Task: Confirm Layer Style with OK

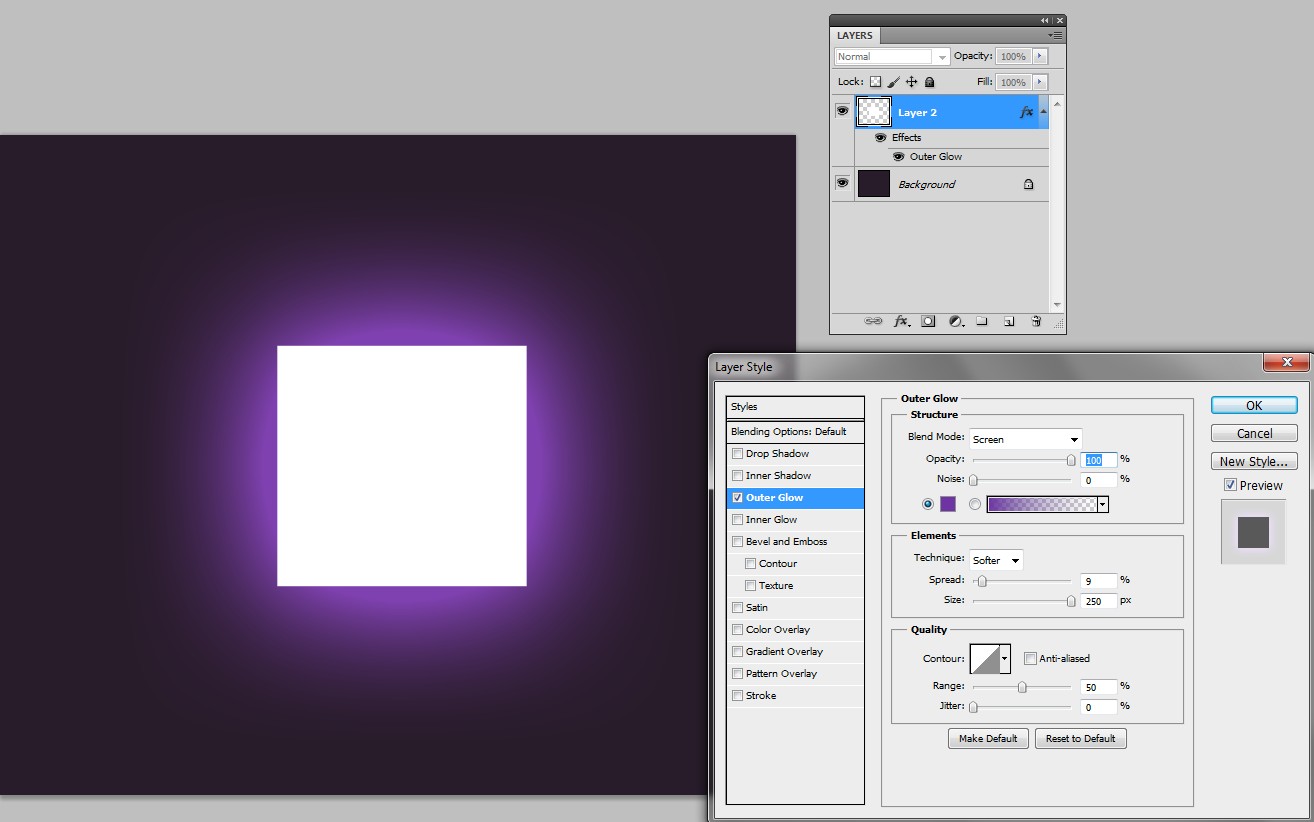Action: click(1254, 405)
